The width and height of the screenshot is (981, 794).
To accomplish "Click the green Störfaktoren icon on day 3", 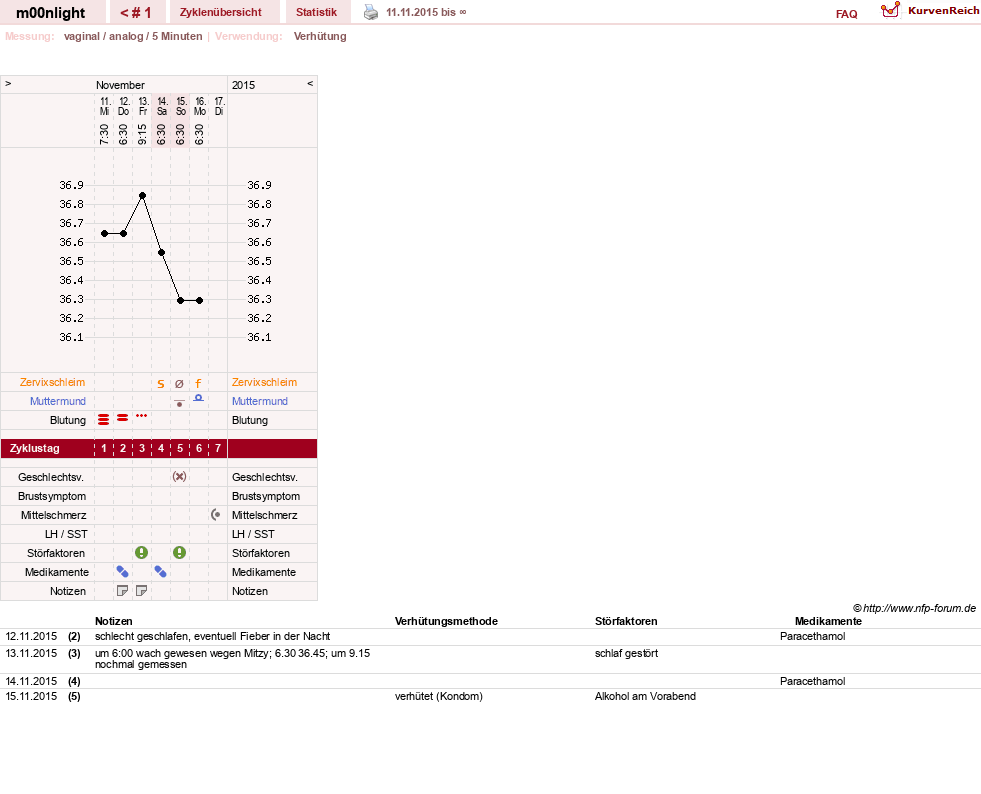I will click(141, 552).
